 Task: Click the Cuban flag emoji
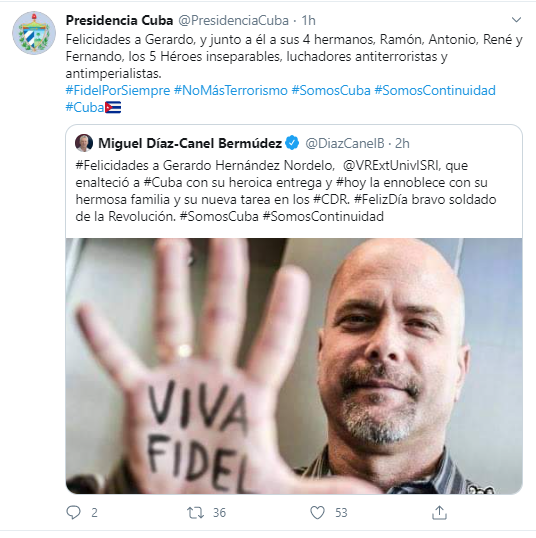coord(113,107)
